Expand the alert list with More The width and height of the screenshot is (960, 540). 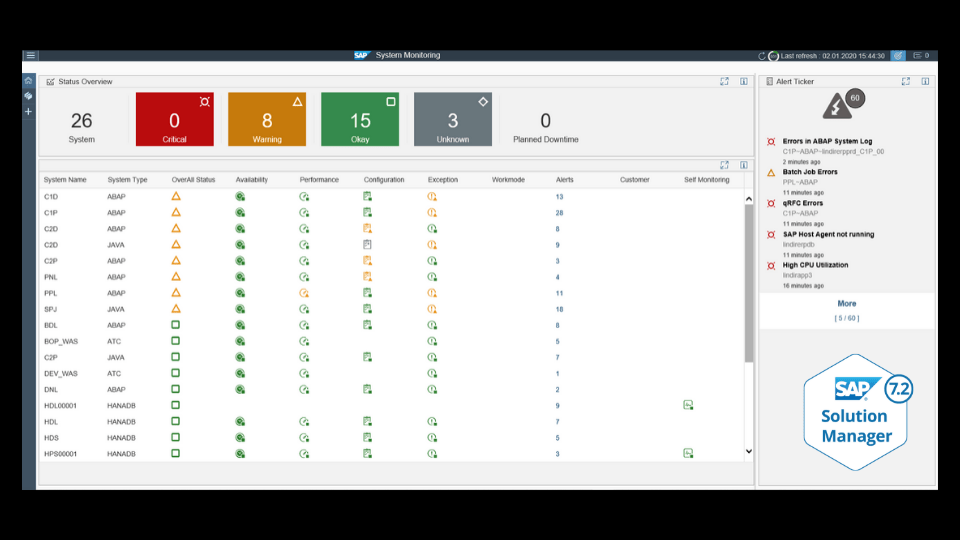tap(846, 303)
